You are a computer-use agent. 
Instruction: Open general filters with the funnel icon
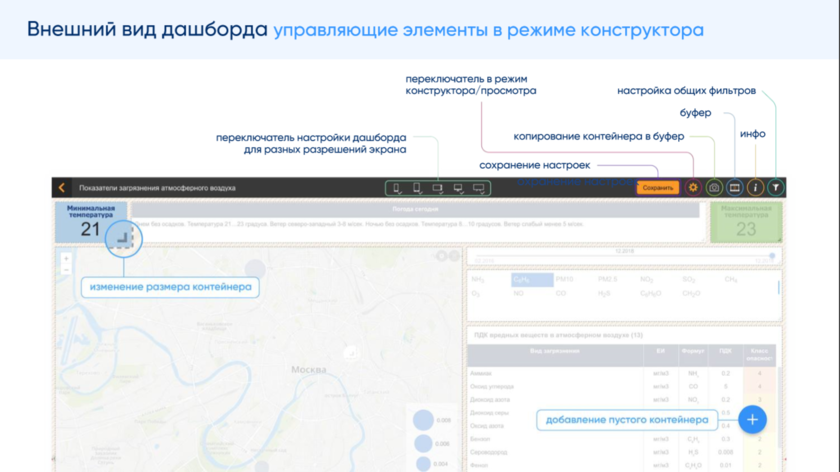click(x=777, y=187)
